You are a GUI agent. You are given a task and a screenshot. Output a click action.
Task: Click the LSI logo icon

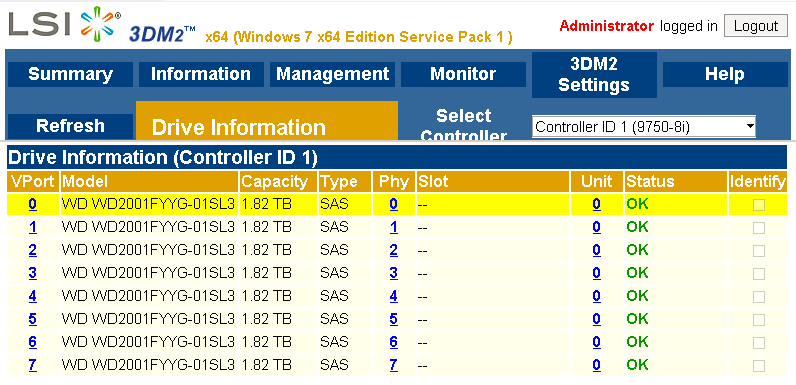pyautogui.click(x=64, y=23)
